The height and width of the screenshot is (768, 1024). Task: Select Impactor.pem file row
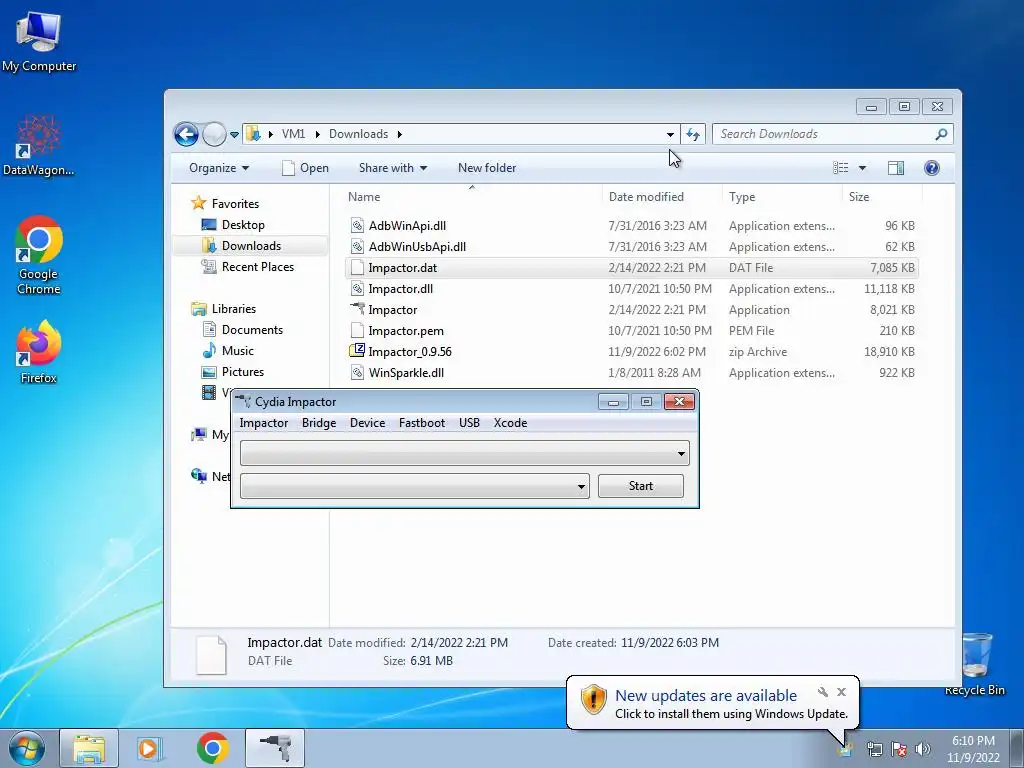[631, 330]
